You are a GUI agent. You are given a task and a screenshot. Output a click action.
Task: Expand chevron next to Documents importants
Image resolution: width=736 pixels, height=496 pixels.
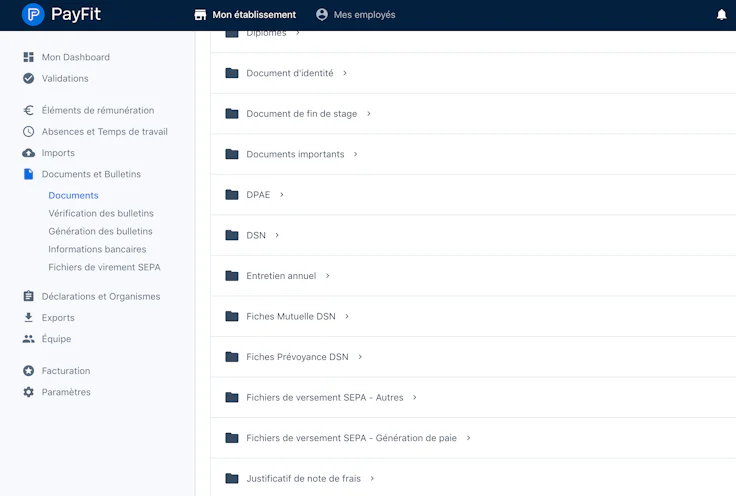[x=356, y=154]
